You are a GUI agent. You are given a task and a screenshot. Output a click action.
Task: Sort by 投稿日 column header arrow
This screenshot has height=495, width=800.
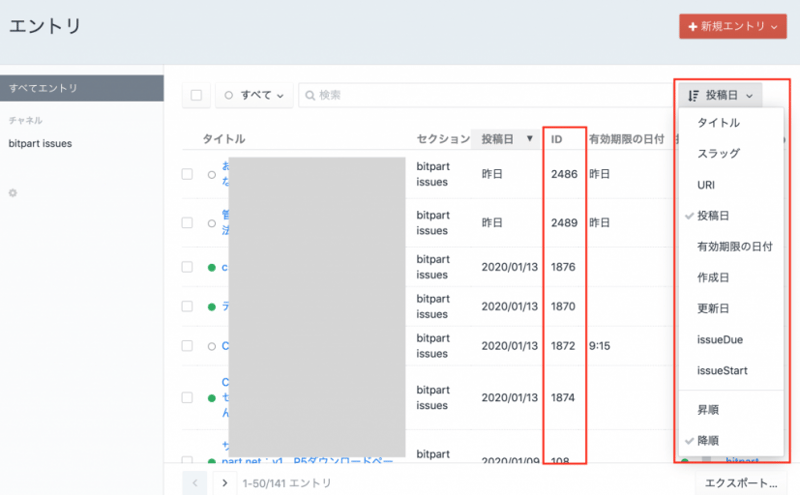click(x=530, y=140)
